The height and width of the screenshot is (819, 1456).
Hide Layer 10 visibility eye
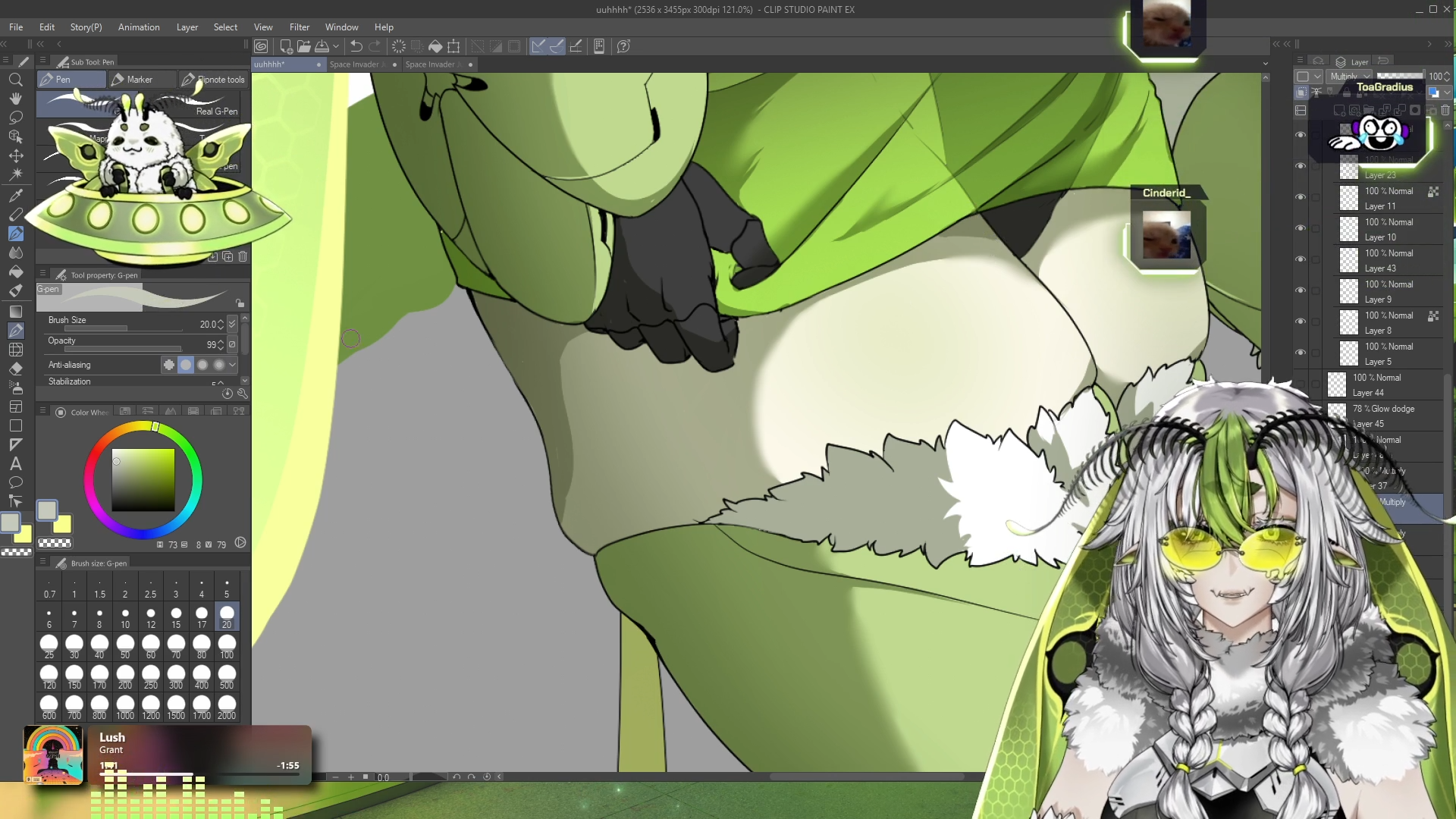[1301, 229]
